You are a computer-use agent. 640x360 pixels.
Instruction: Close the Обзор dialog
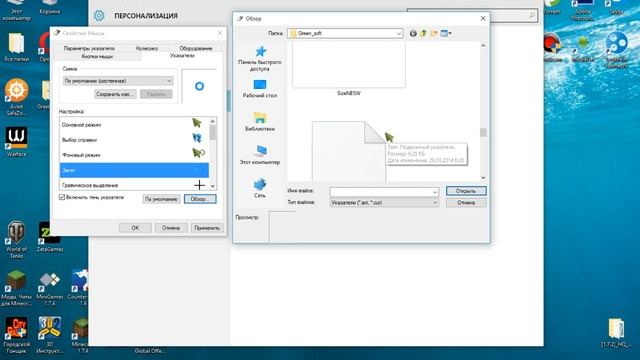pos(483,18)
